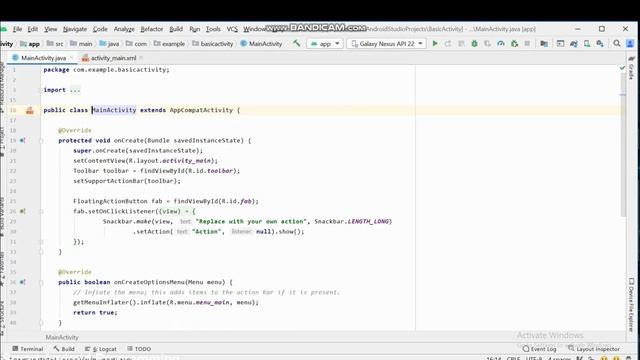
Task: Click override gutter icon beside onCreate method
Action: pyautogui.click(x=23, y=140)
